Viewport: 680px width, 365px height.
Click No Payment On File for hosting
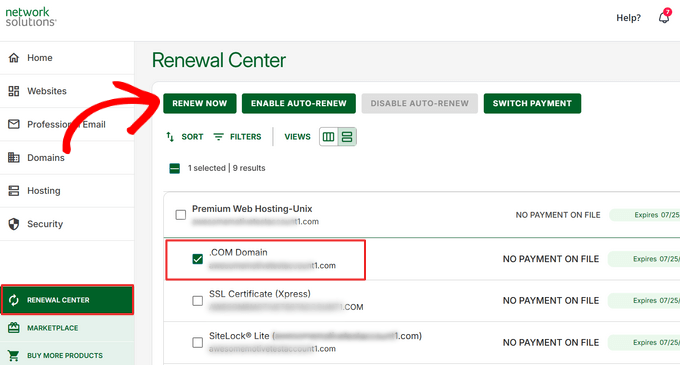tap(558, 215)
